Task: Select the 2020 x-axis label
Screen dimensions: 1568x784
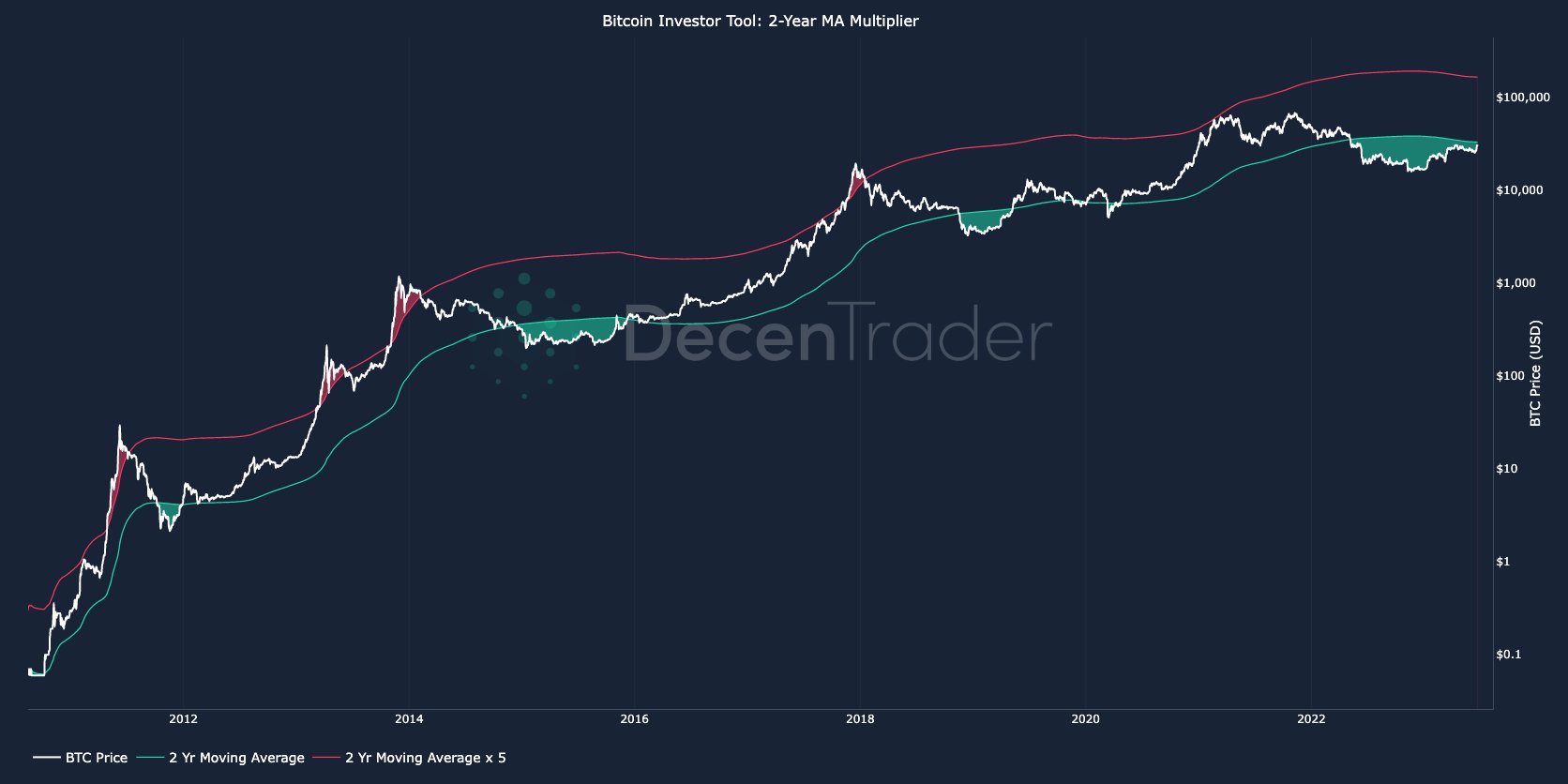Action: click(1085, 719)
